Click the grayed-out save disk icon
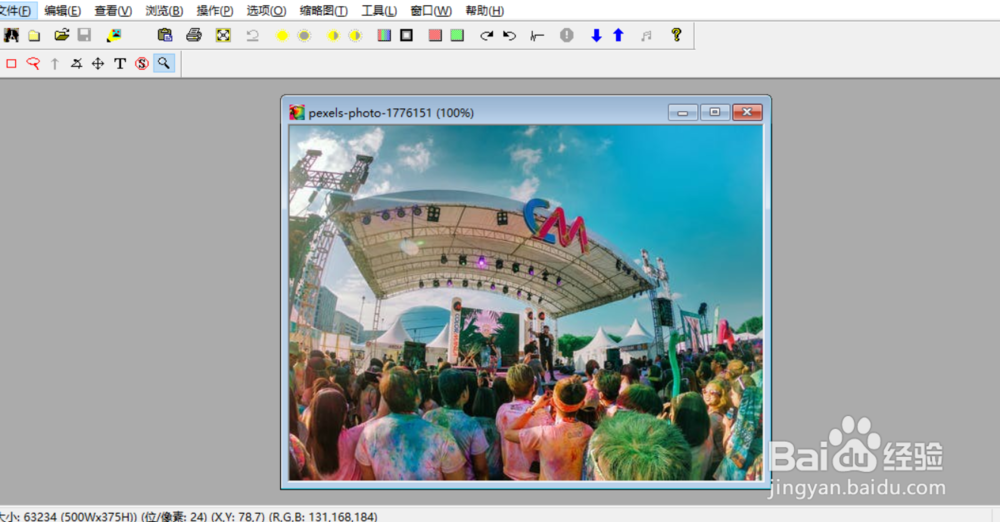This screenshot has width=1000, height=522. coord(84,35)
